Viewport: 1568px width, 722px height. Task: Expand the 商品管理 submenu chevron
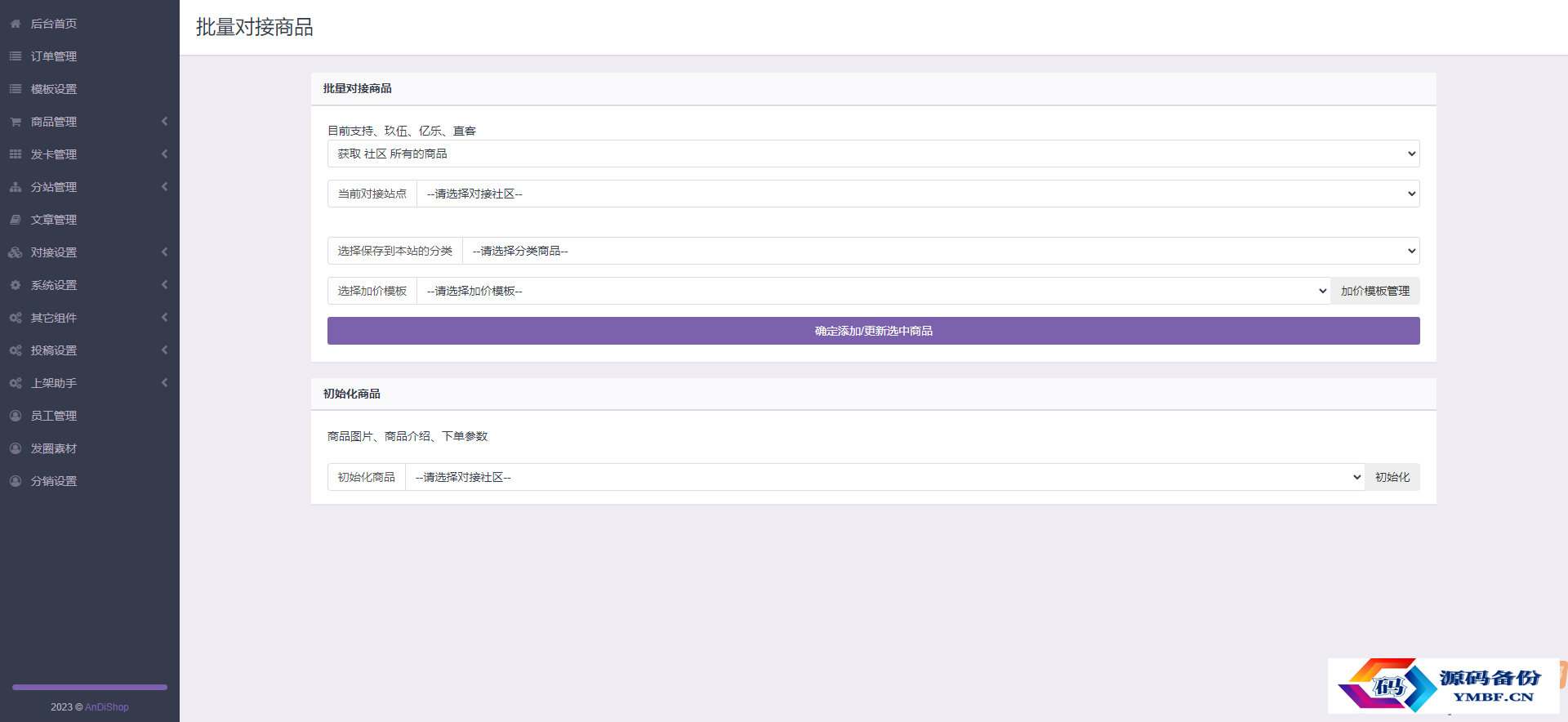[164, 121]
